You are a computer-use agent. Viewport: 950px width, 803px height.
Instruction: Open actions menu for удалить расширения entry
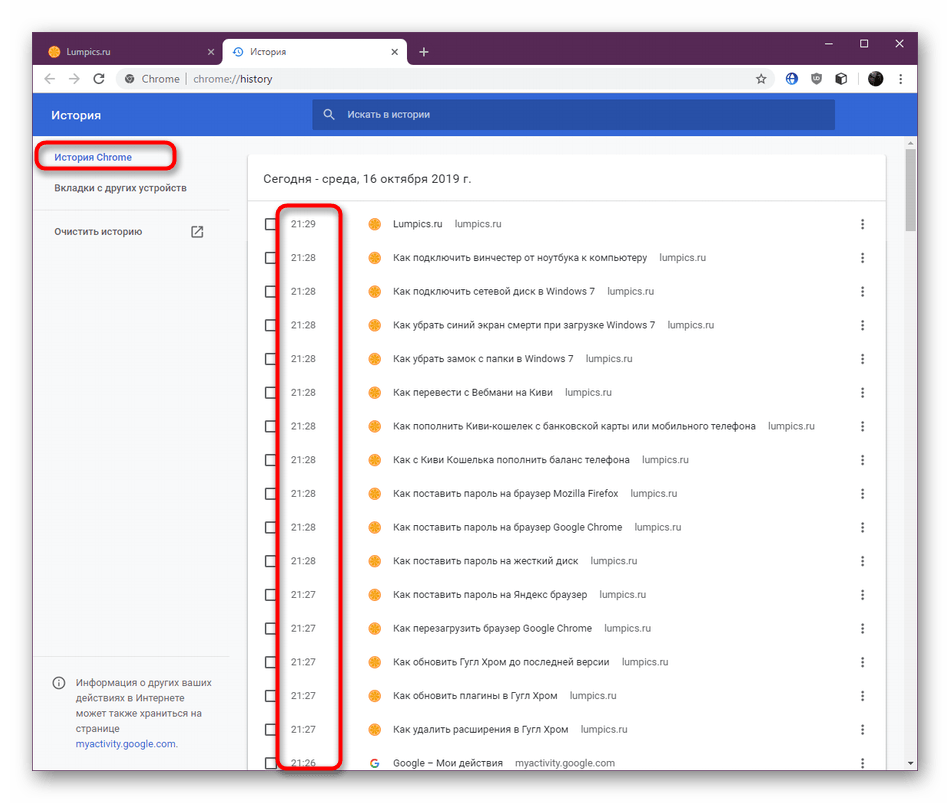point(862,730)
